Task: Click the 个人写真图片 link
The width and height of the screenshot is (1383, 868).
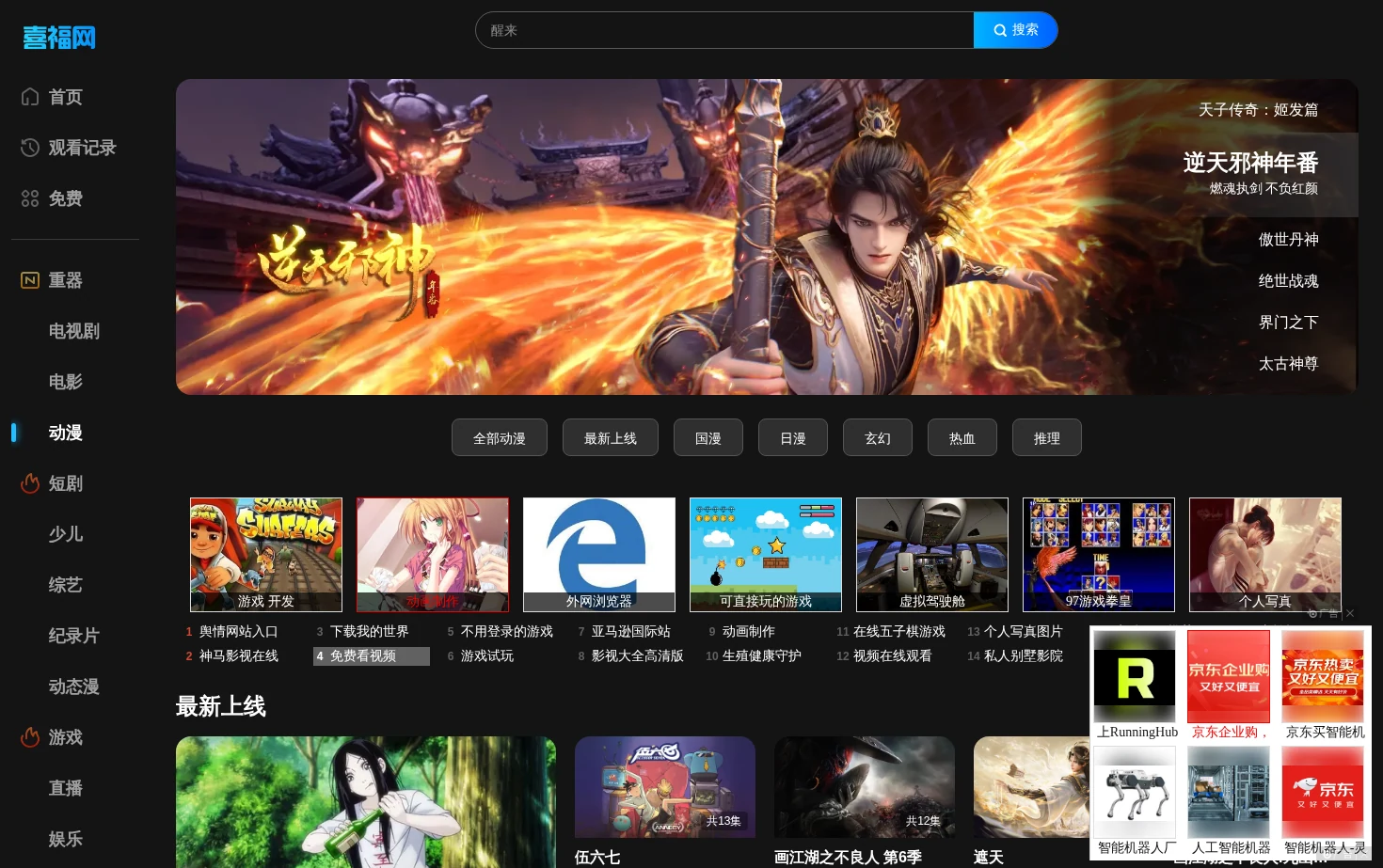Action: click(1024, 632)
